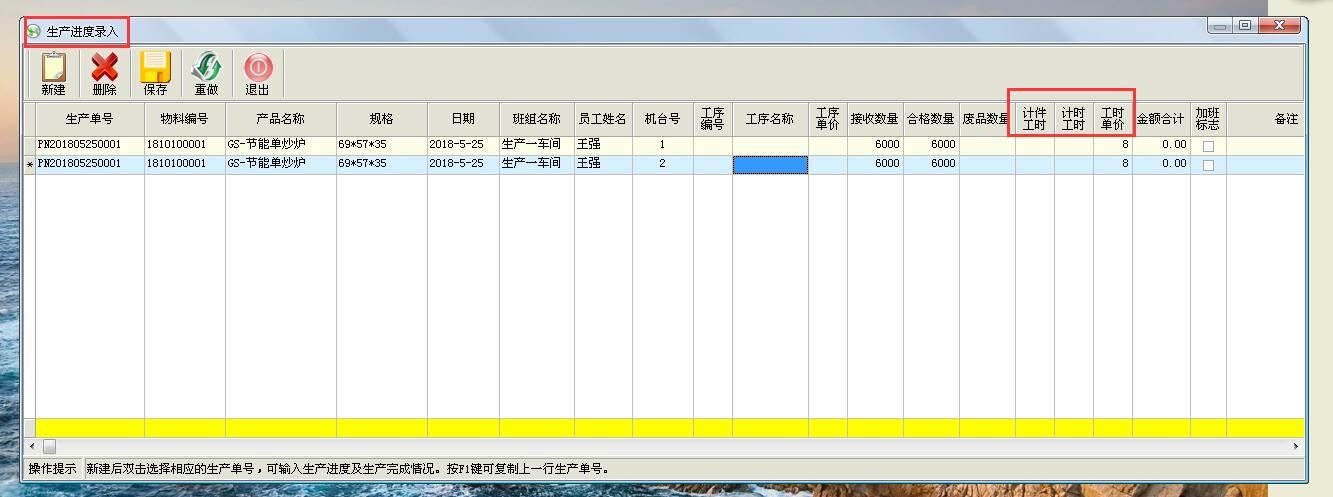Click the 工序编号 column header
This screenshot has width=1333, height=497.
coord(712,119)
